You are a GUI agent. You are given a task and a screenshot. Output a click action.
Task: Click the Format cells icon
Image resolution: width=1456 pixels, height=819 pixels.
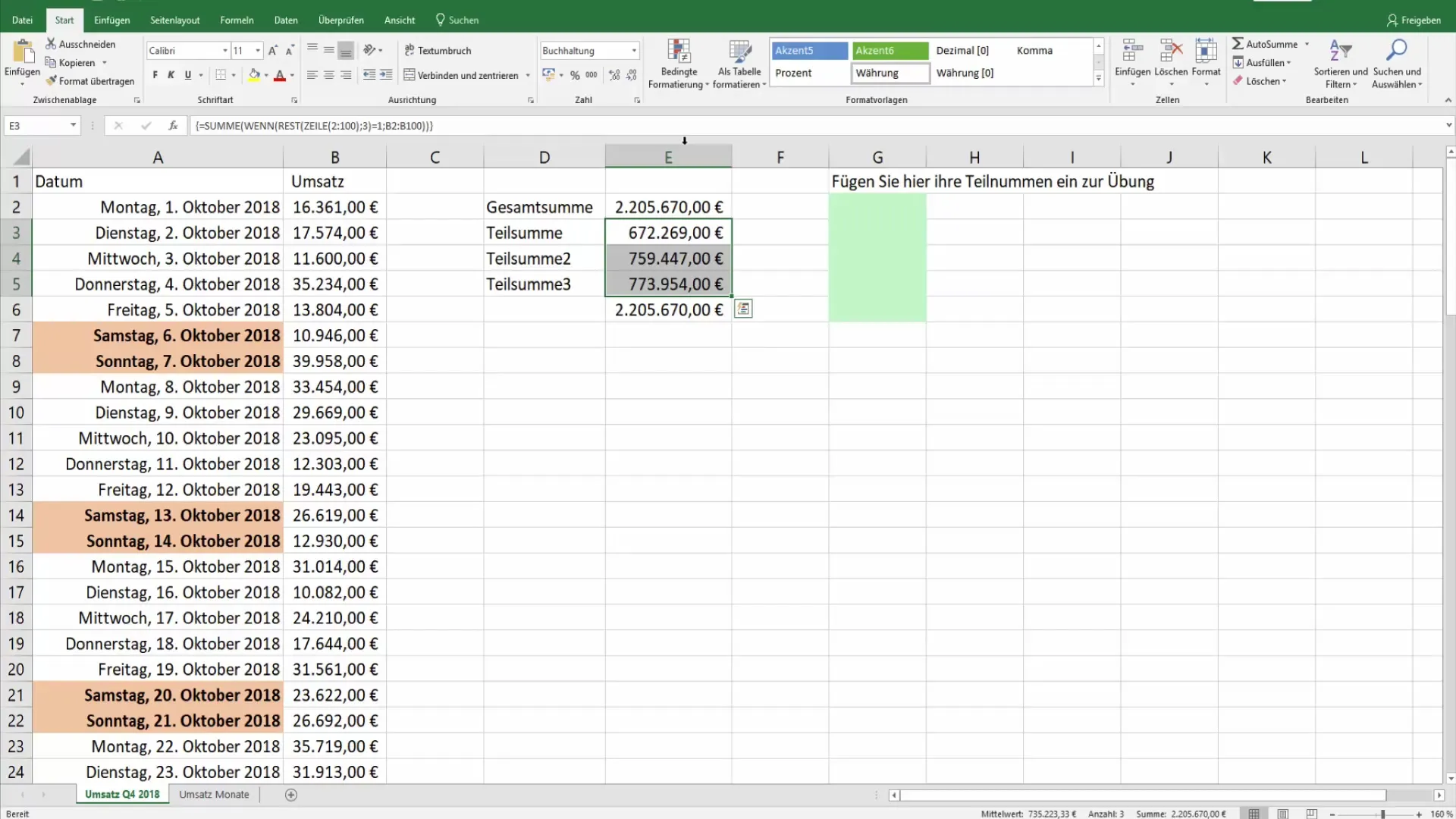click(x=1206, y=52)
